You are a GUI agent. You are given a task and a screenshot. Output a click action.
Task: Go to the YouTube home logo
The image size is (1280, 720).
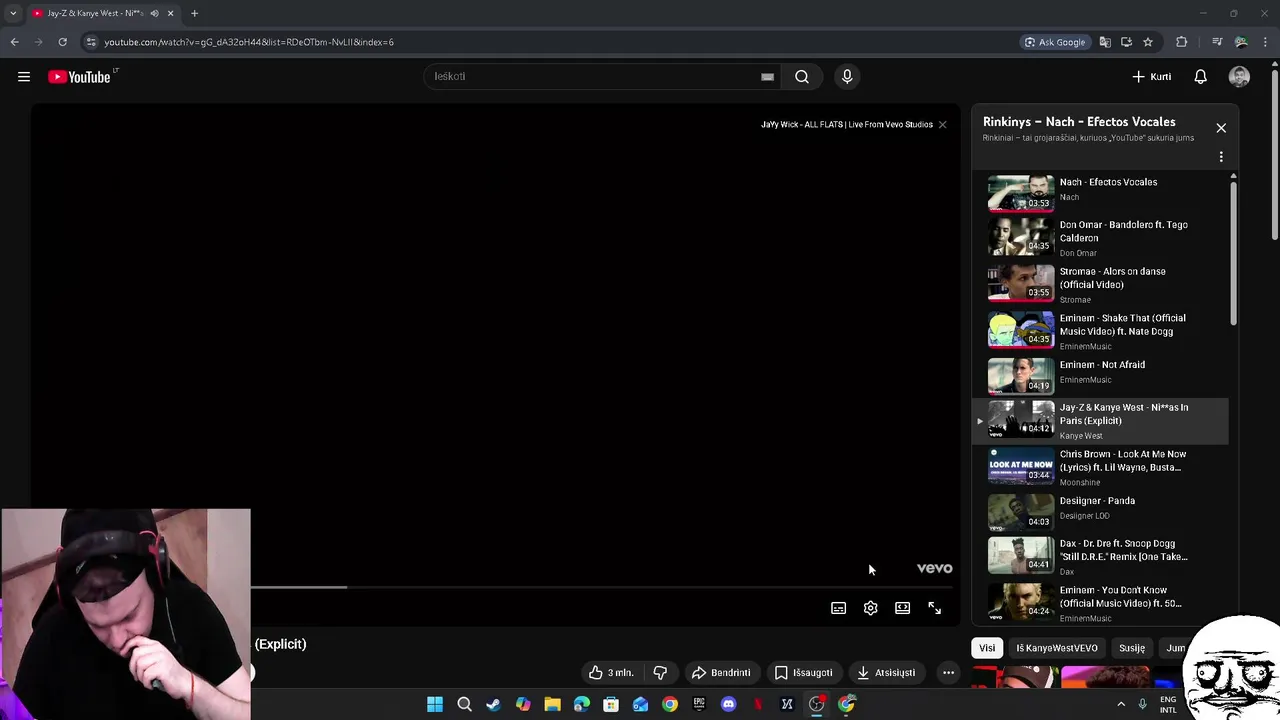coord(80,77)
